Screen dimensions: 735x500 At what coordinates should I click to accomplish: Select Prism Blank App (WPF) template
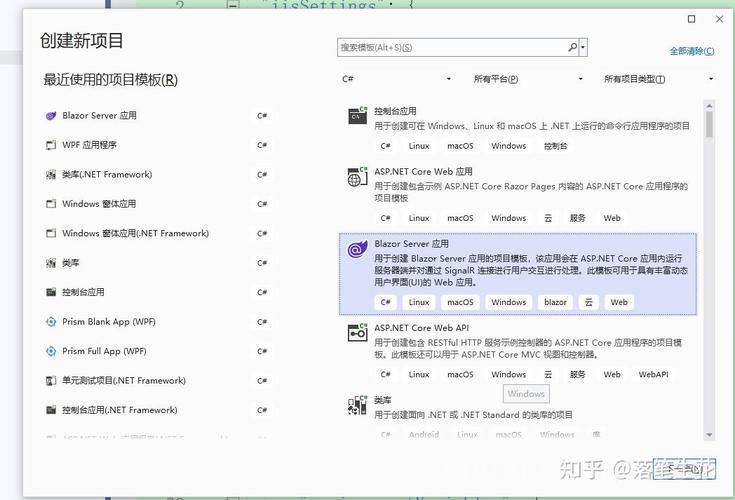coord(109,322)
